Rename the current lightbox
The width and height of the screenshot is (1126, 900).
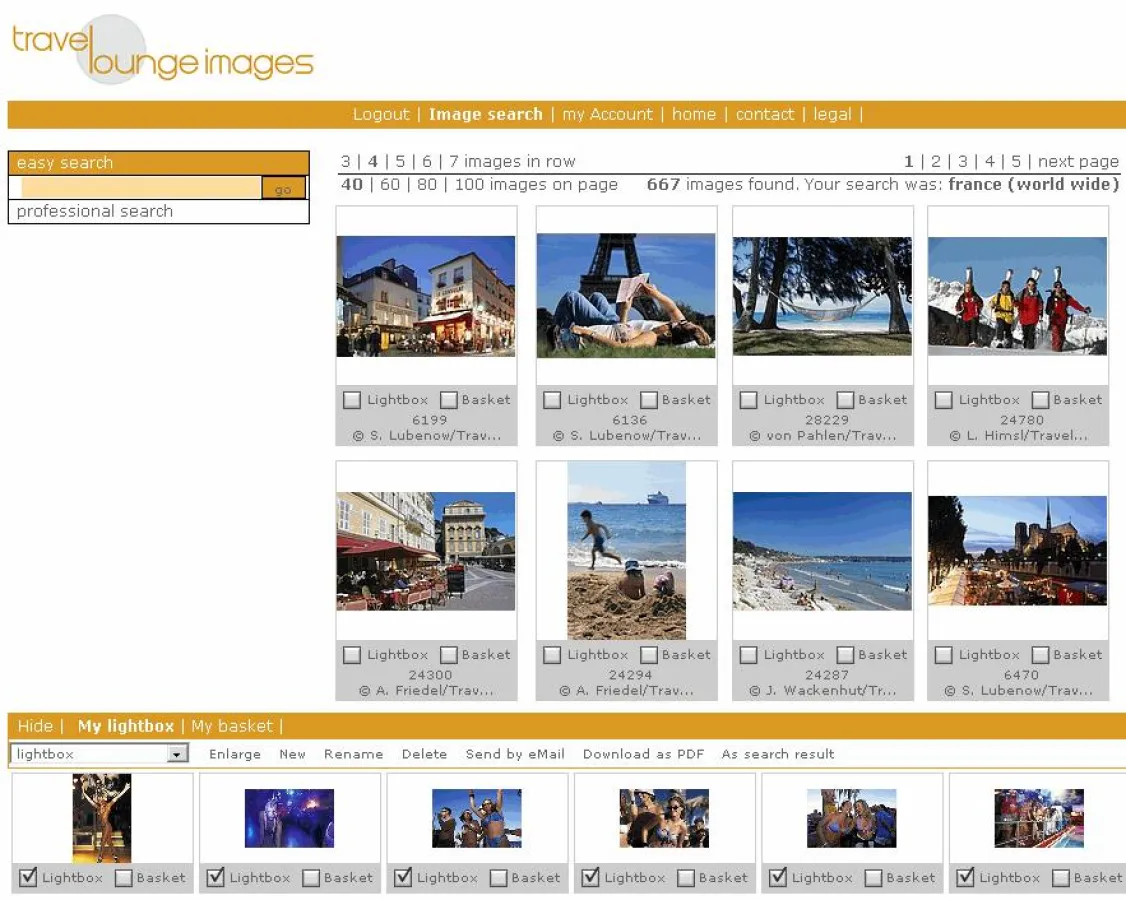[x=353, y=753]
